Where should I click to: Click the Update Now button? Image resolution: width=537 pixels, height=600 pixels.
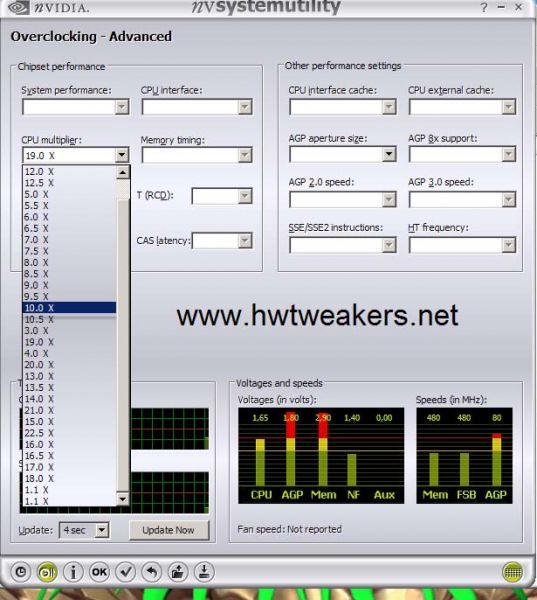point(169,530)
